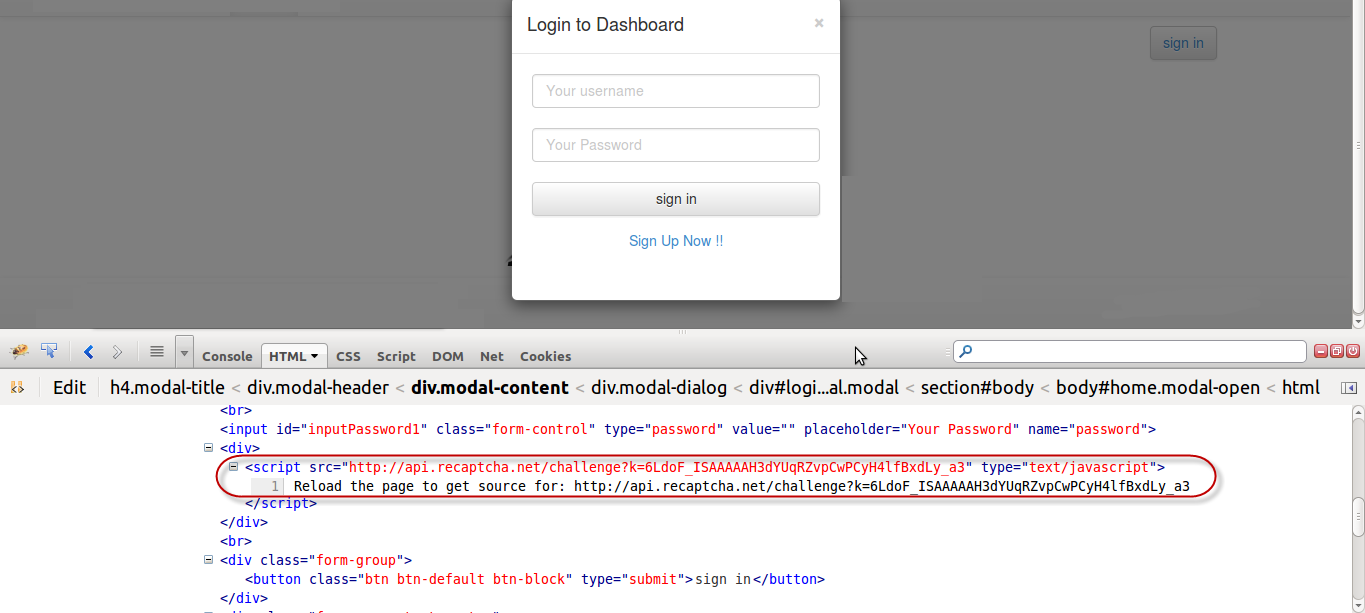Open Firebug in a new window
Image resolution: width=1365 pixels, height=613 pixels.
tap(1337, 351)
